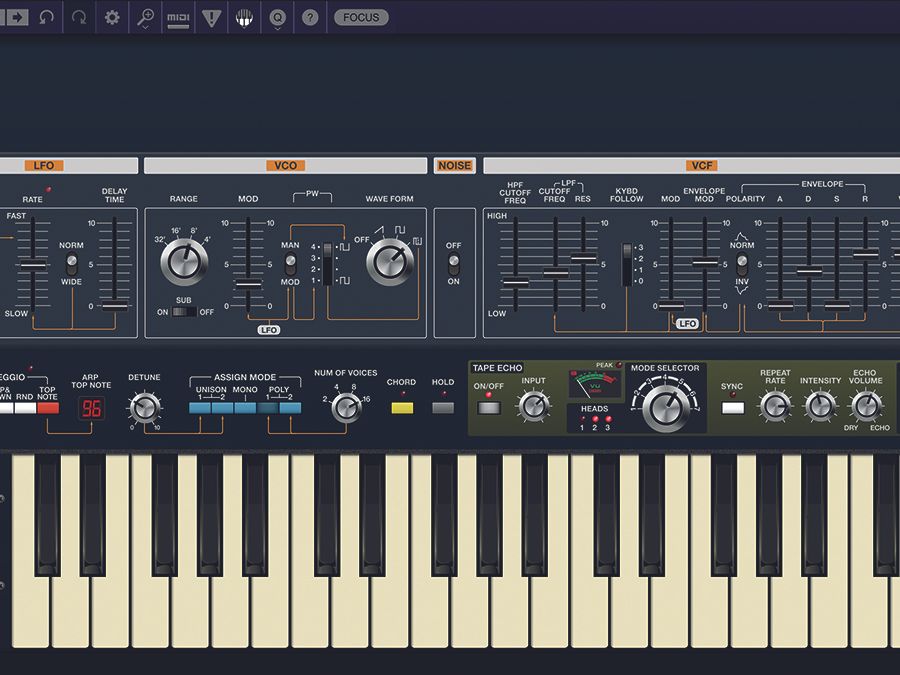Click the red TOP NOTE arpeggio button
This screenshot has height=675, width=900.
coord(48,408)
